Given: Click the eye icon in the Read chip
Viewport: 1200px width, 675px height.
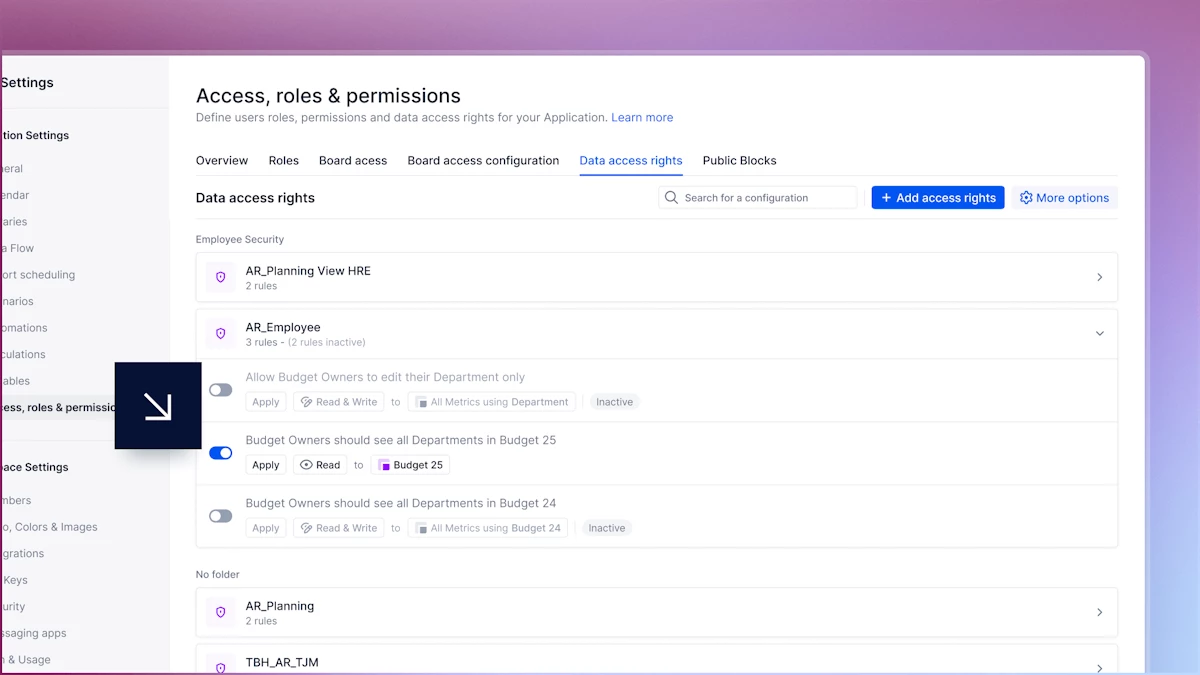Looking at the screenshot, I should pyautogui.click(x=306, y=465).
